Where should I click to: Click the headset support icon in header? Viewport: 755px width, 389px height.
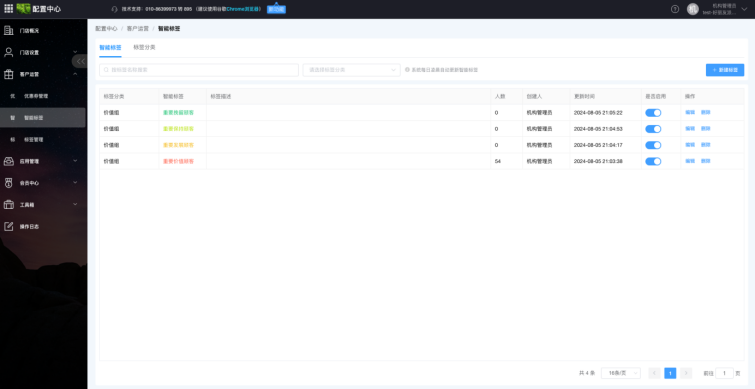tap(114, 9)
